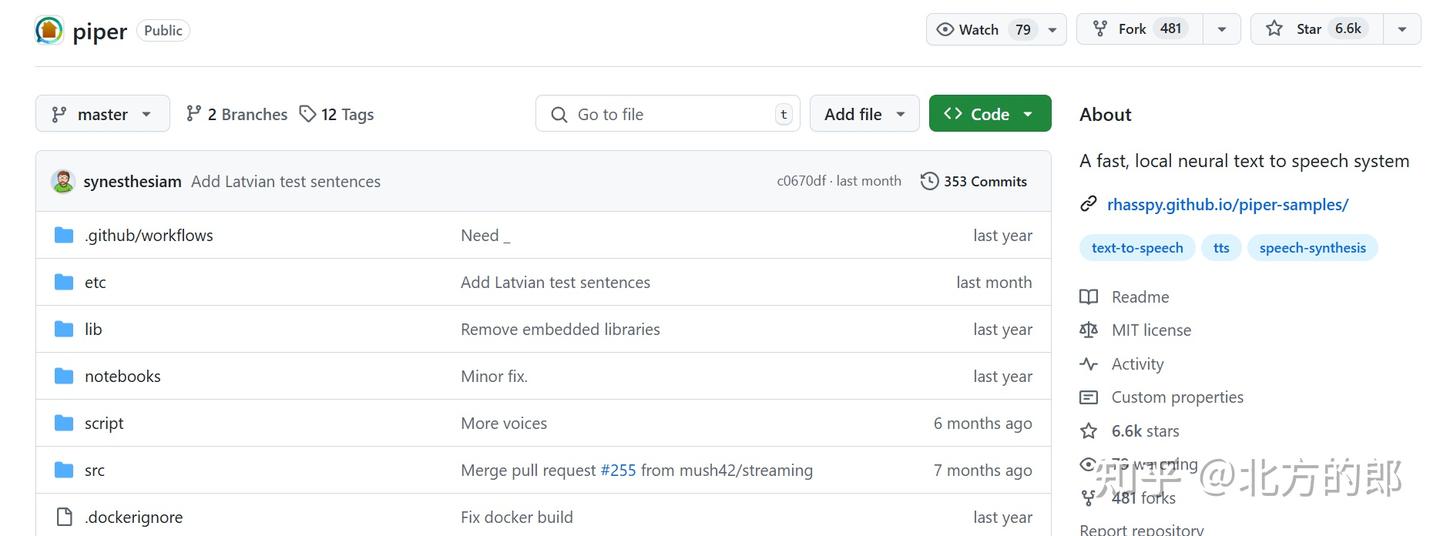Open the .github/workflows folder icon
1440x536 pixels.
point(64,235)
